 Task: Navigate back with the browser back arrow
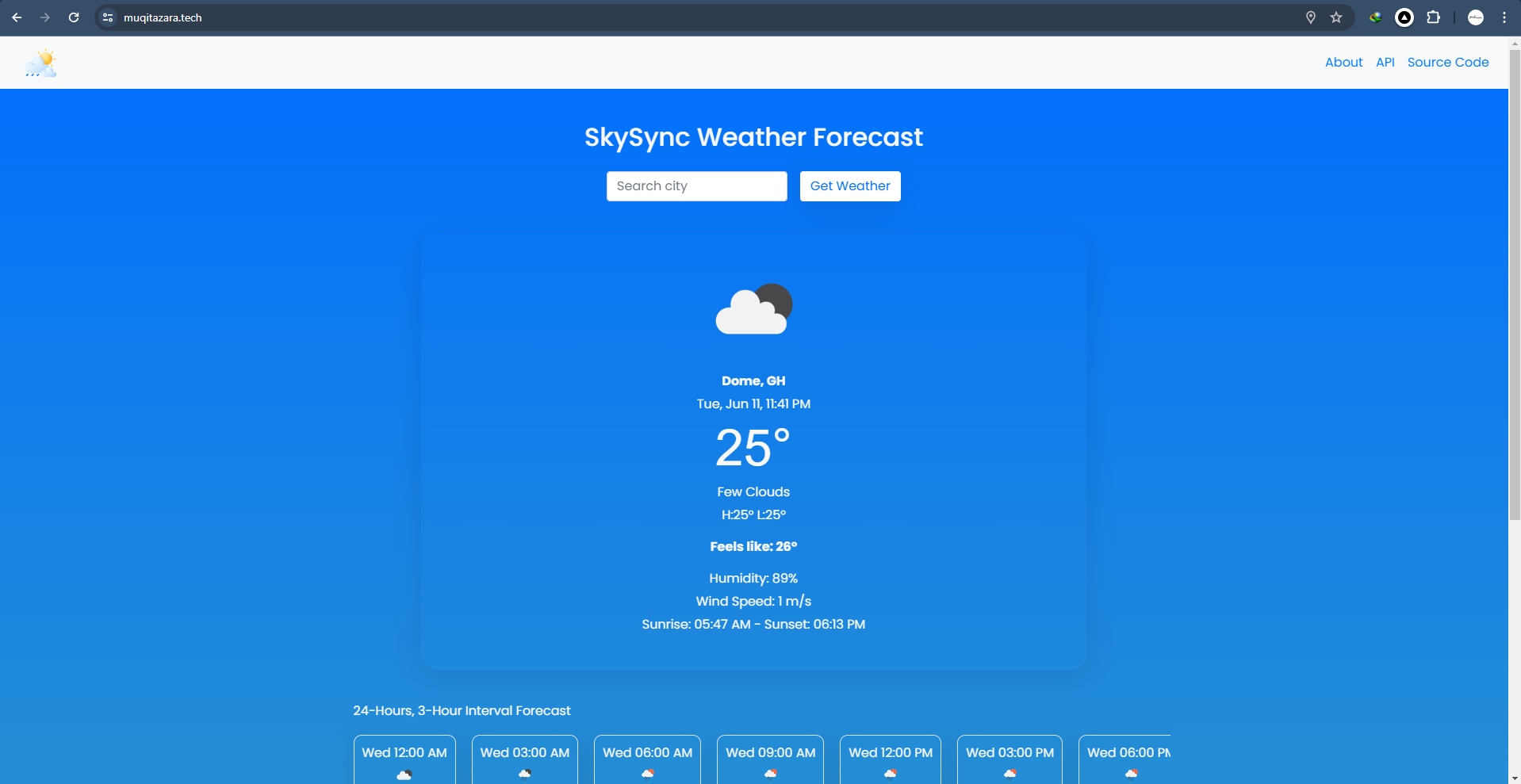point(17,17)
